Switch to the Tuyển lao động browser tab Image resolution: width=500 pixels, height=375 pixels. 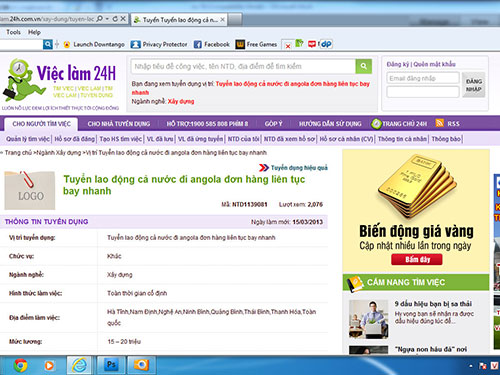click(178, 20)
